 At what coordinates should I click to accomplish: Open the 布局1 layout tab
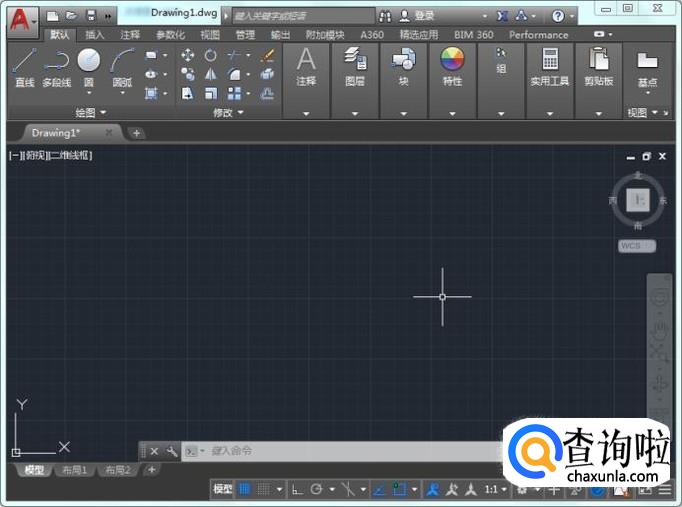pos(75,470)
